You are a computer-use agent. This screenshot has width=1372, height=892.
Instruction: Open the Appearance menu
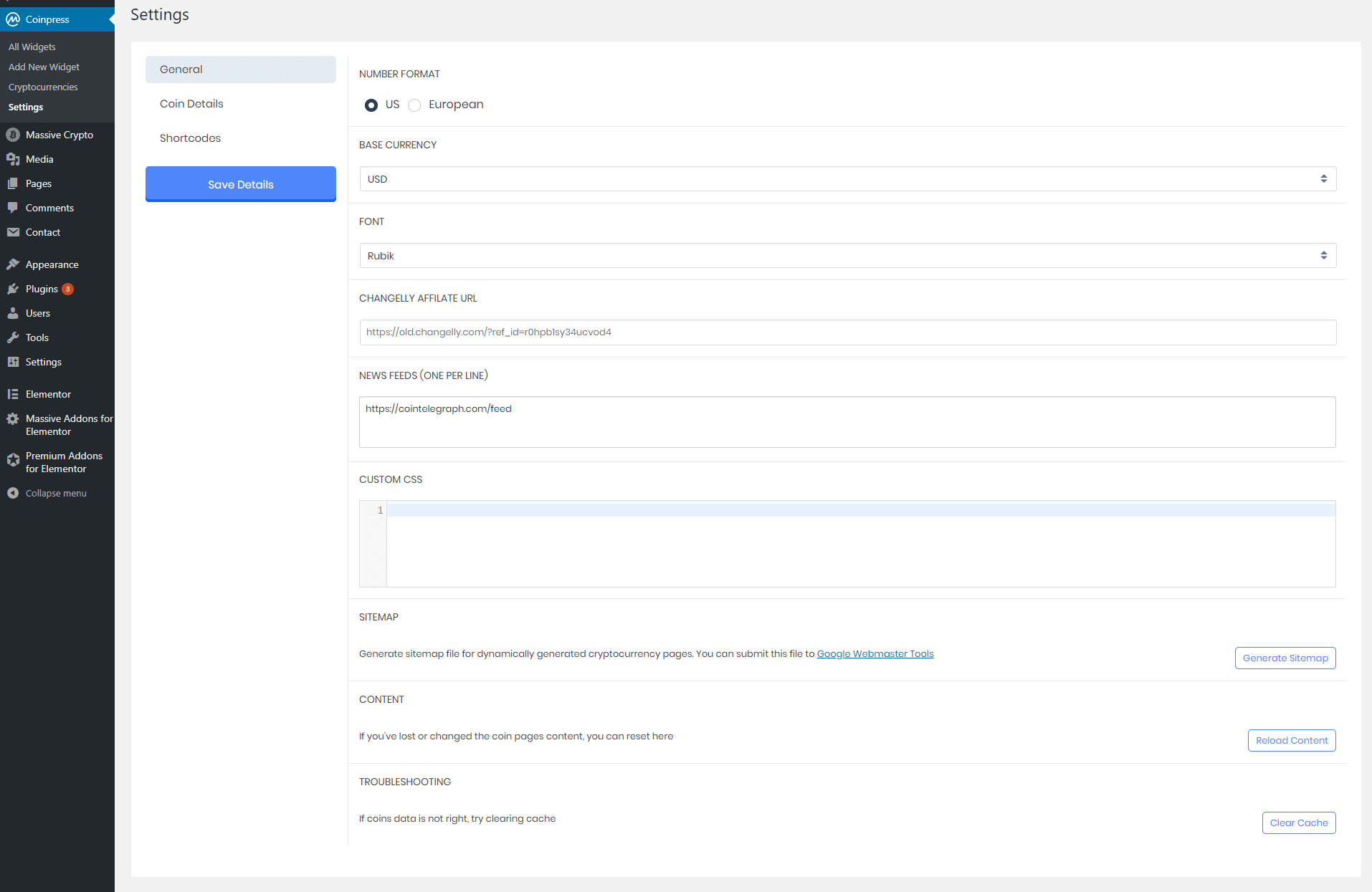[x=57, y=264]
